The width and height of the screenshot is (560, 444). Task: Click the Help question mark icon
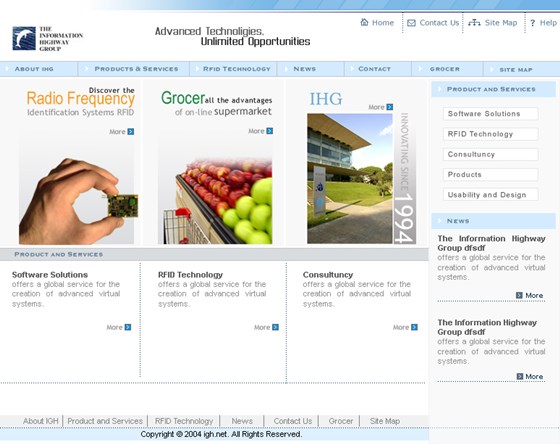click(x=532, y=23)
